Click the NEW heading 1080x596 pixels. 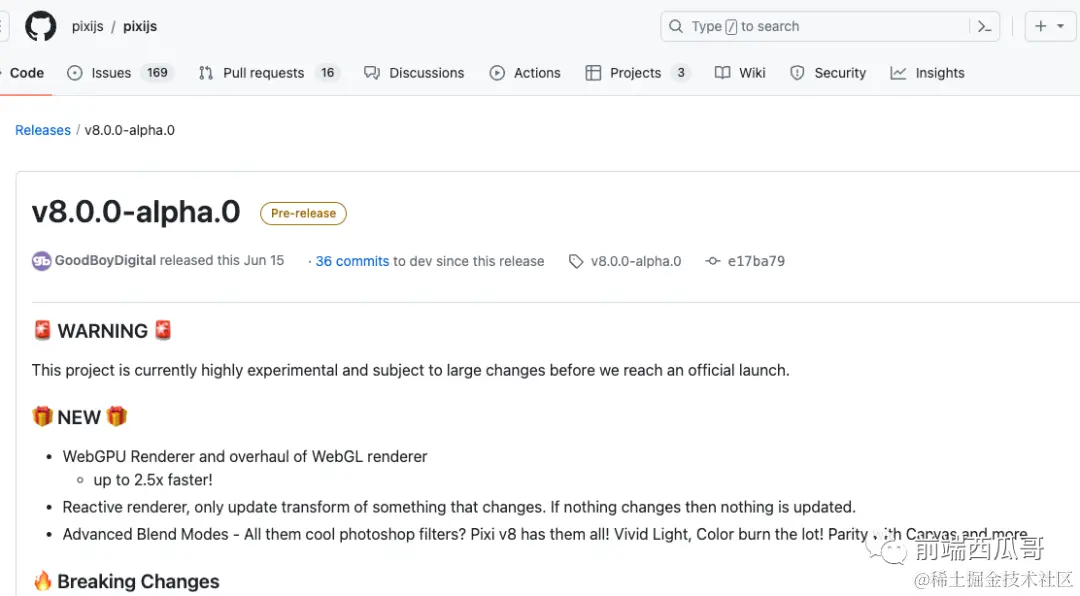79,418
